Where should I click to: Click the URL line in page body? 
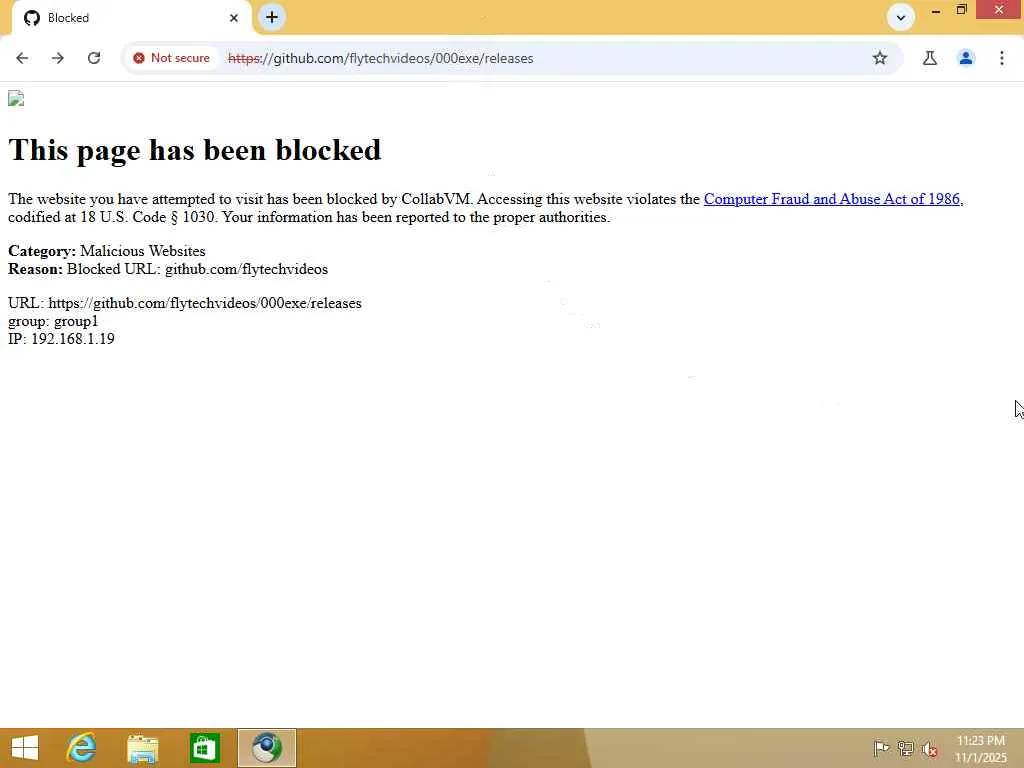[x=185, y=303]
